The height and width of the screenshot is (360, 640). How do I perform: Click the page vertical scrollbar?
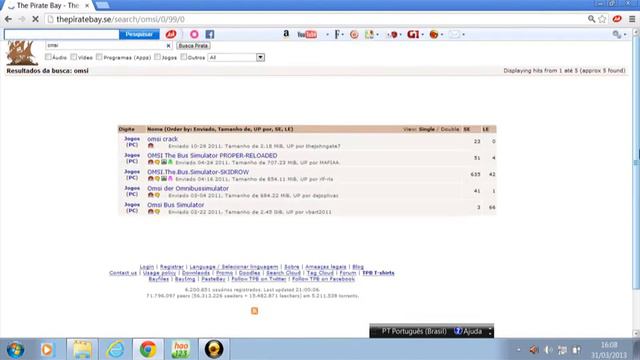[636, 163]
